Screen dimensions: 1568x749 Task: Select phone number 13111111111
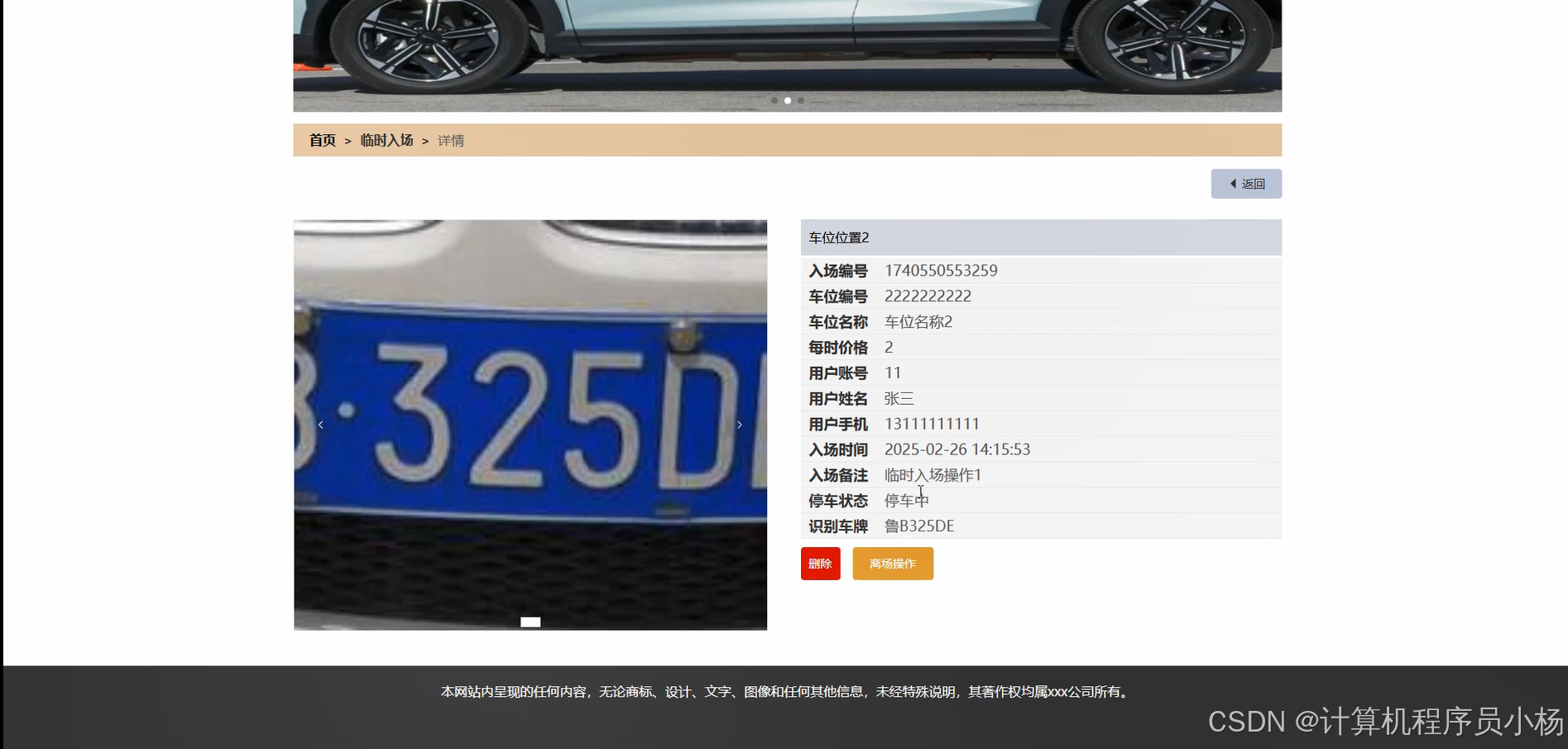coord(932,425)
